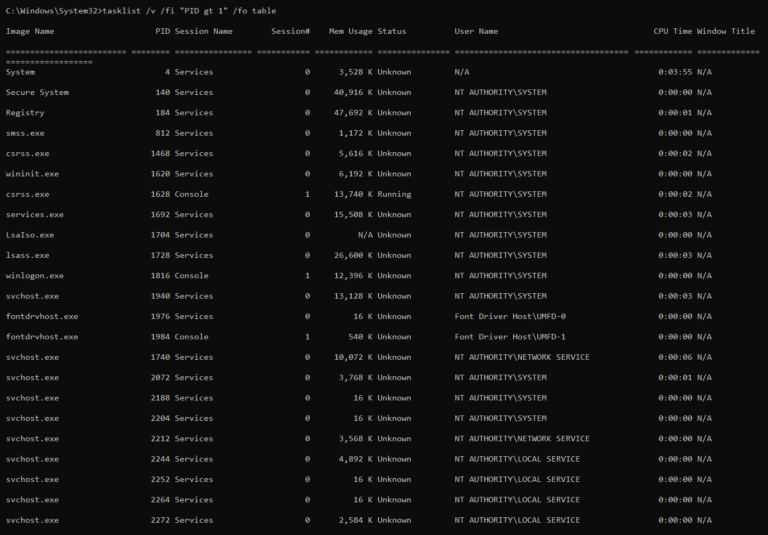This screenshot has width=768, height=535.
Task: Click the Font Driver Host\UMFD-0 user name
Action: 509,316
